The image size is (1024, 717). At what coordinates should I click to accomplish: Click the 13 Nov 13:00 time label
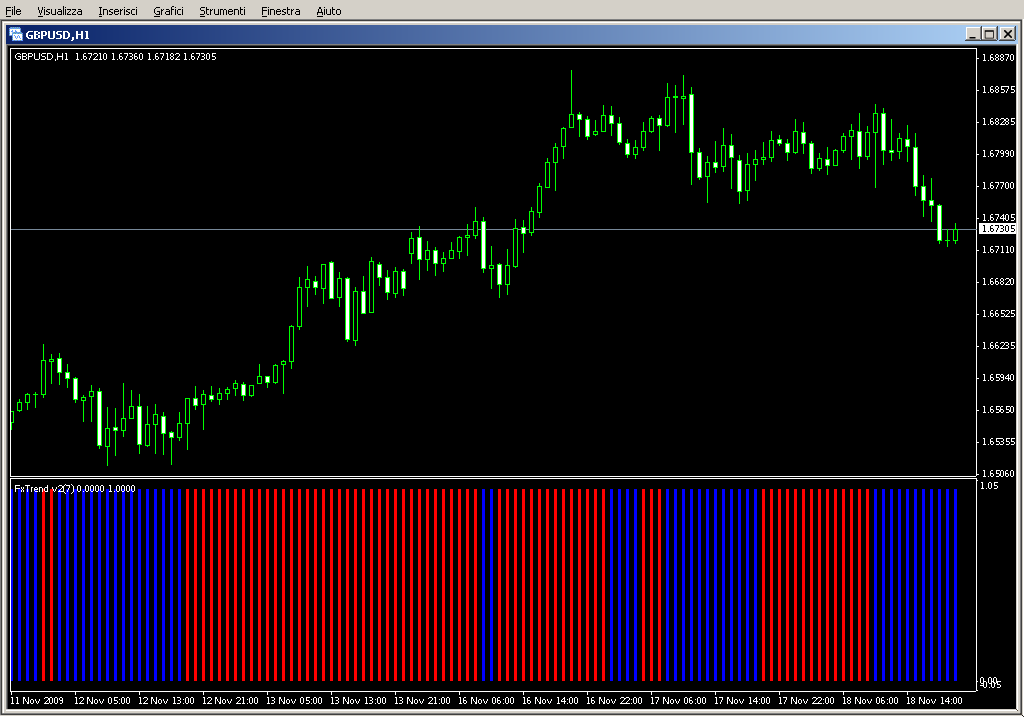(x=358, y=701)
